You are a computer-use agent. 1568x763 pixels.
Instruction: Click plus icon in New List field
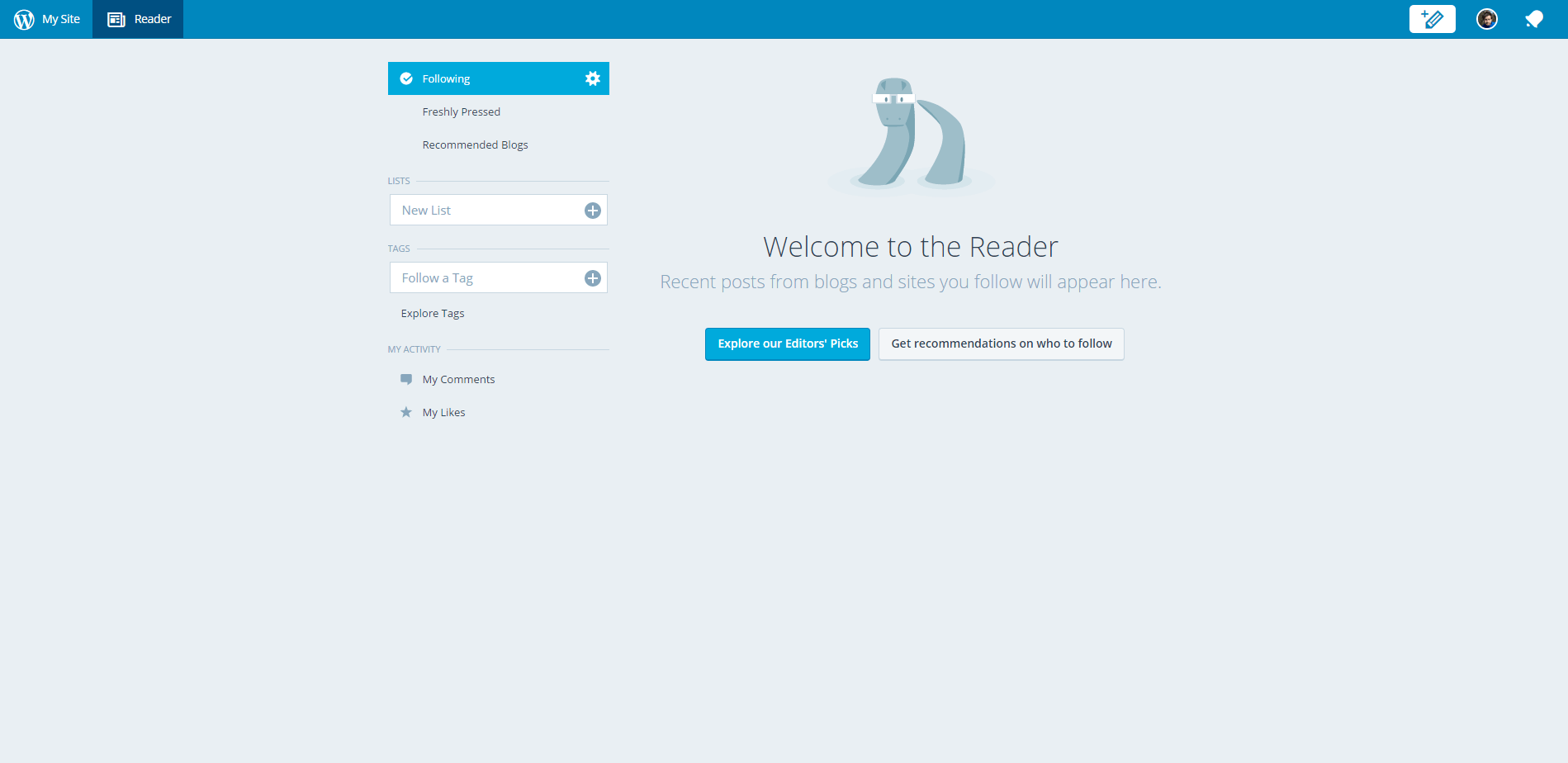pyautogui.click(x=593, y=211)
